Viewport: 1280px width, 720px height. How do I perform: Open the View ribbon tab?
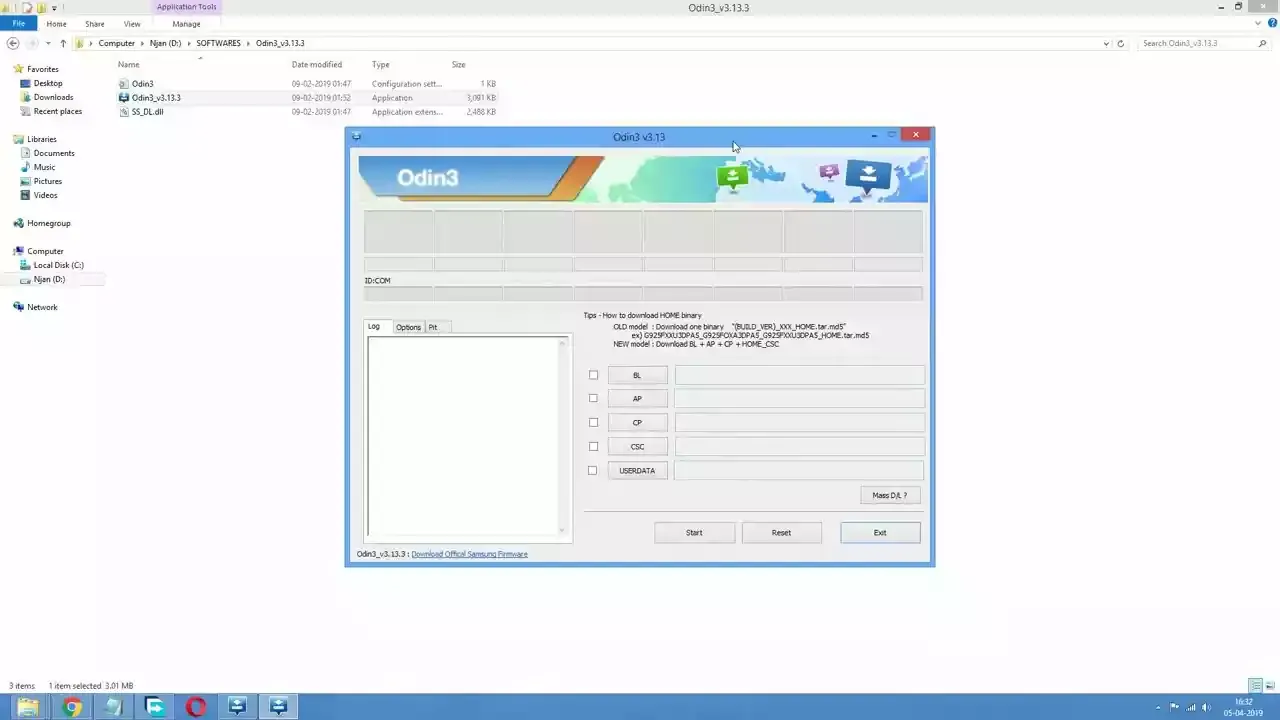pyautogui.click(x=132, y=23)
